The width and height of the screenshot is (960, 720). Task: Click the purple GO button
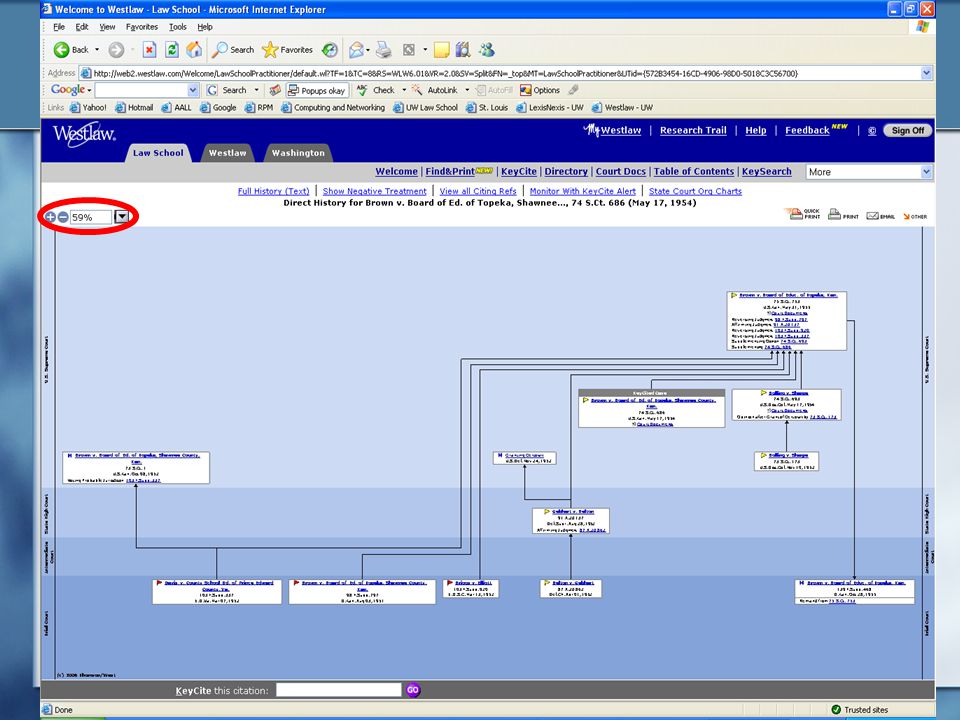pyautogui.click(x=413, y=690)
